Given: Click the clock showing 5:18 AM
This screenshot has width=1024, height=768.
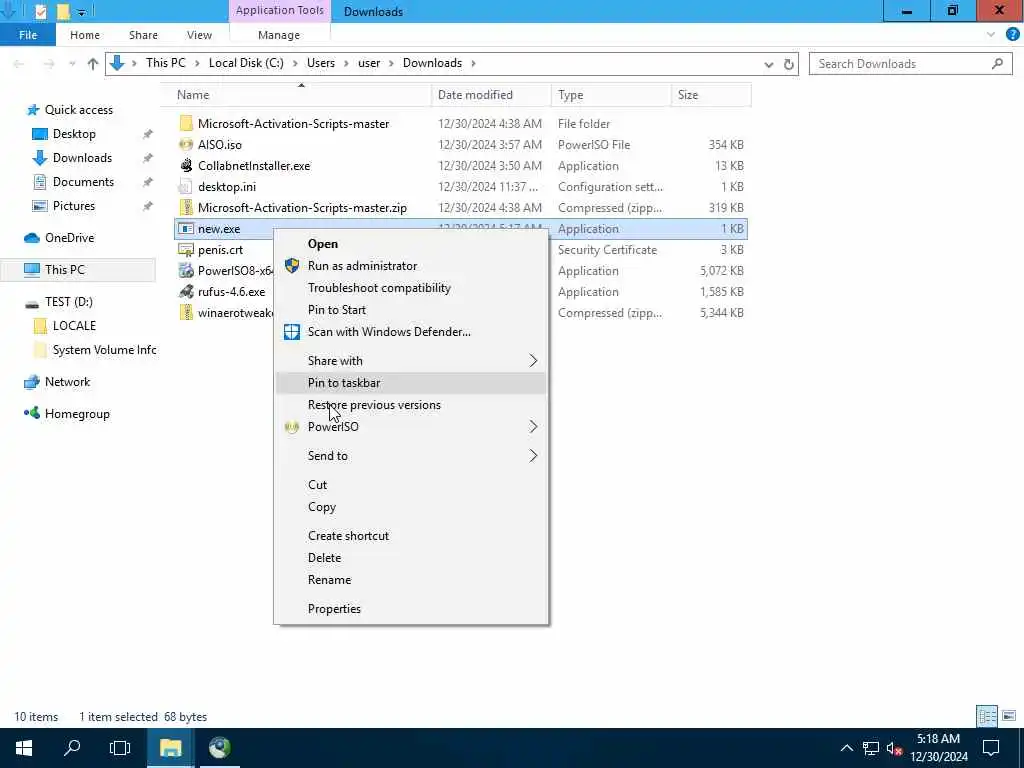Looking at the screenshot, I should tap(938, 739).
